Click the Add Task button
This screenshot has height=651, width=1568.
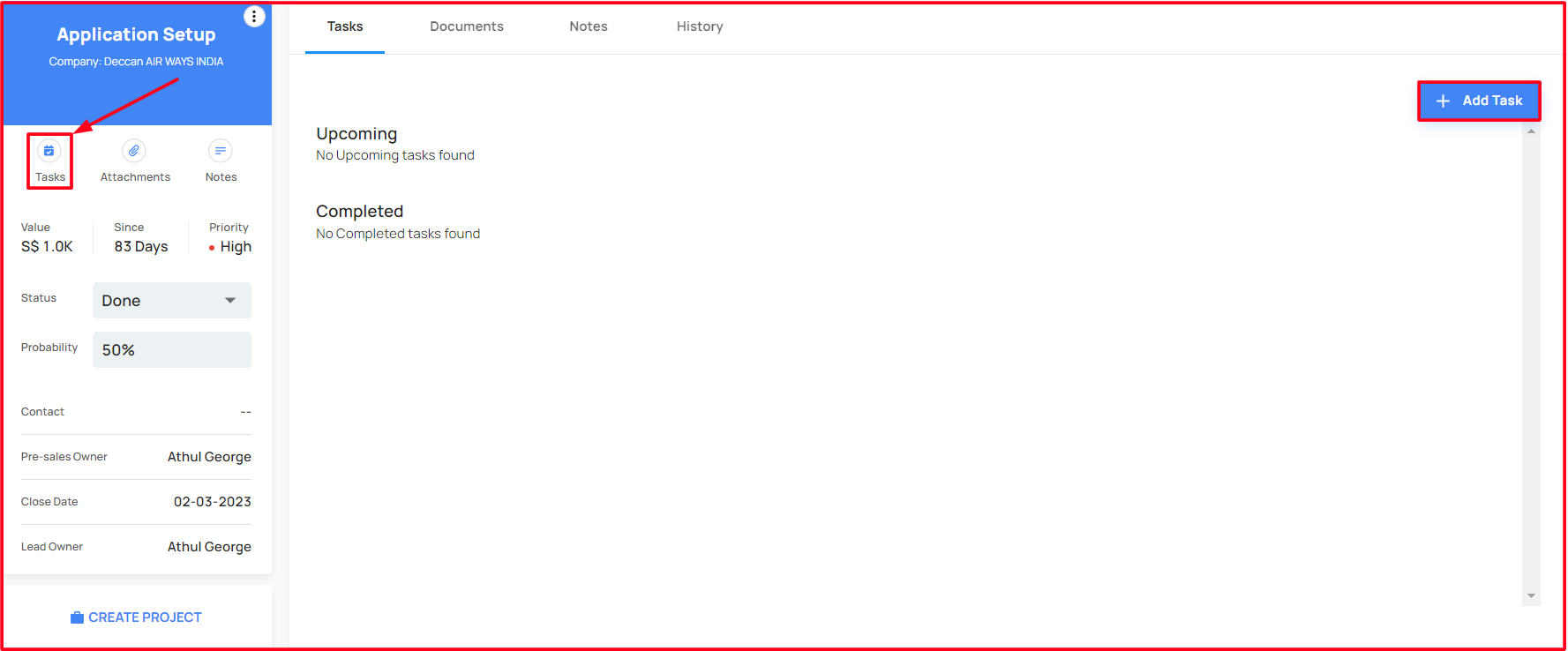coord(1479,101)
